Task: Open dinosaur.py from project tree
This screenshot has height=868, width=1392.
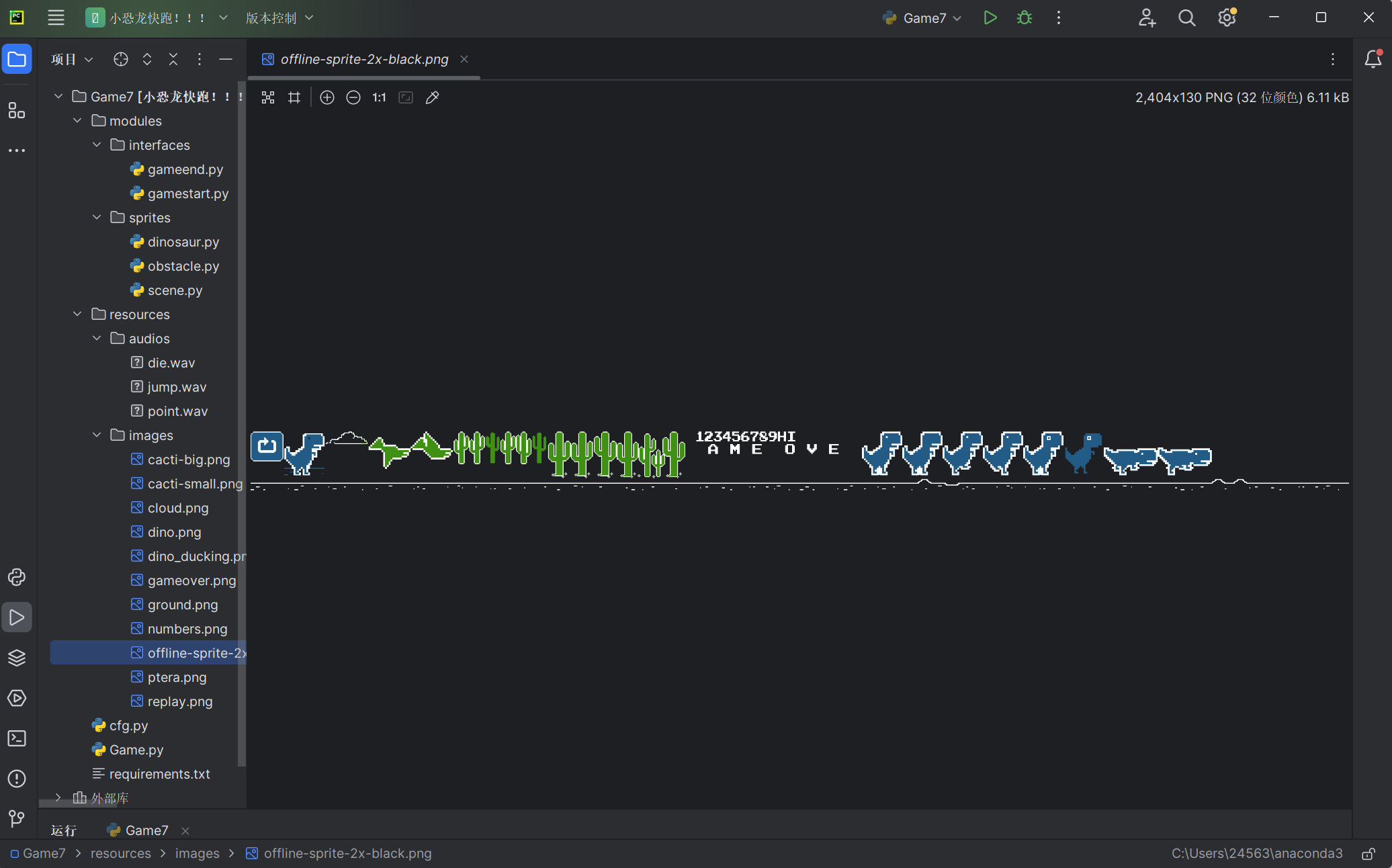Action: click(183, 242)
